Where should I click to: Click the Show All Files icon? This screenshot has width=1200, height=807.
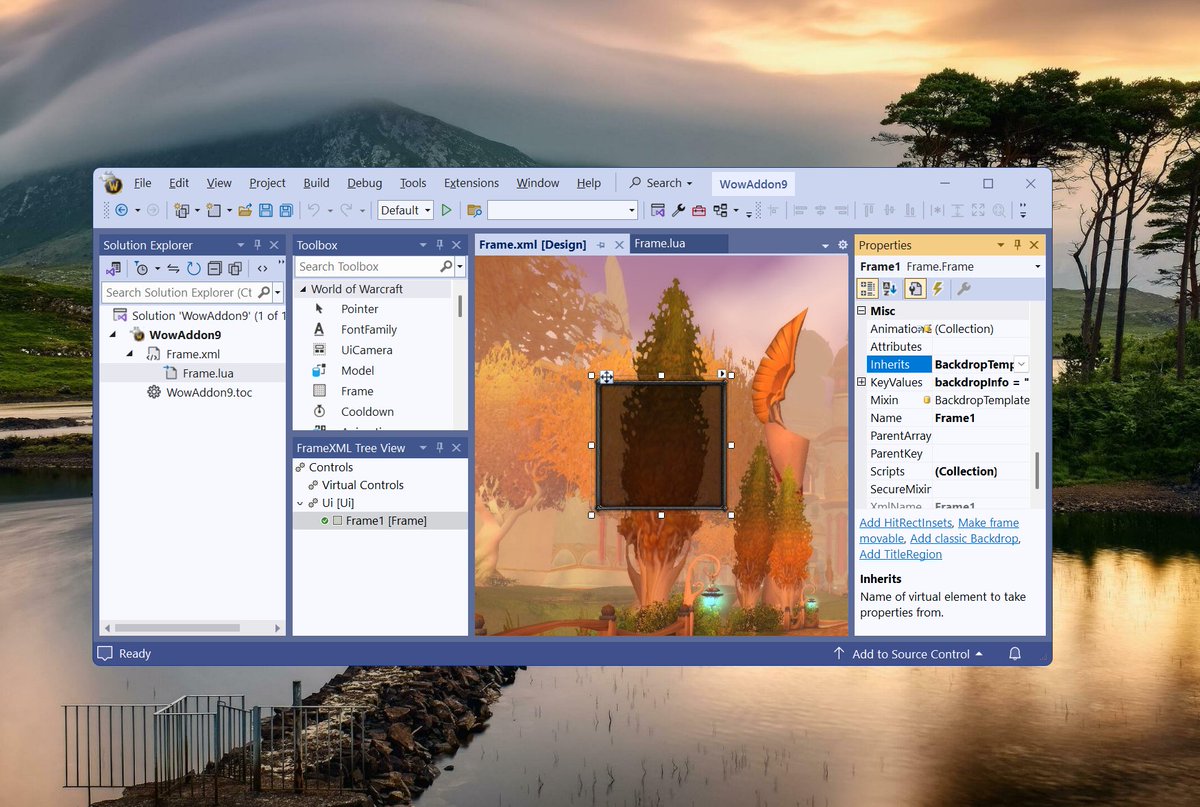[235, 268]
